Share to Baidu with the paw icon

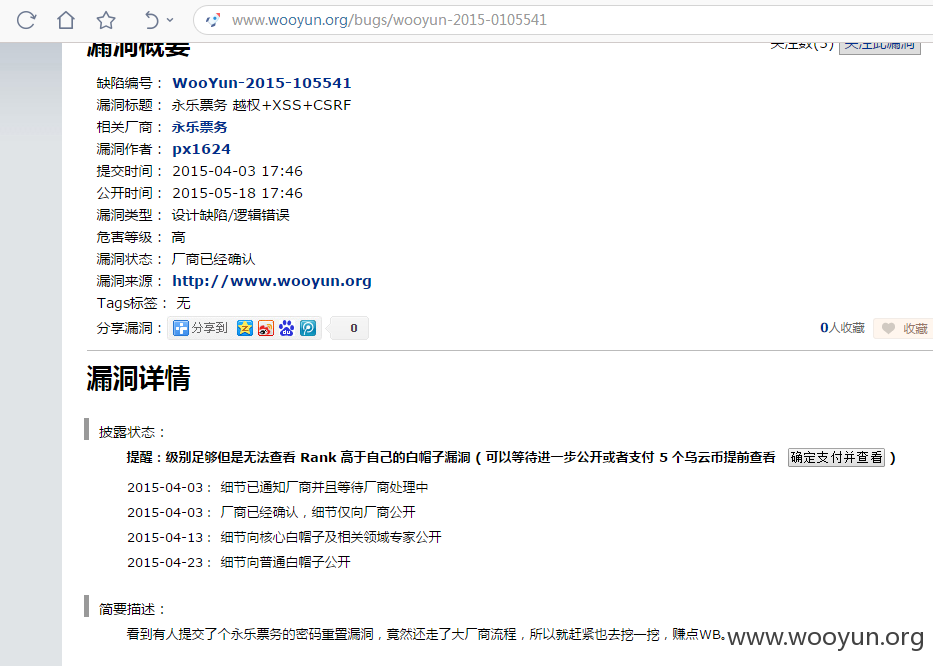[287, 328]
